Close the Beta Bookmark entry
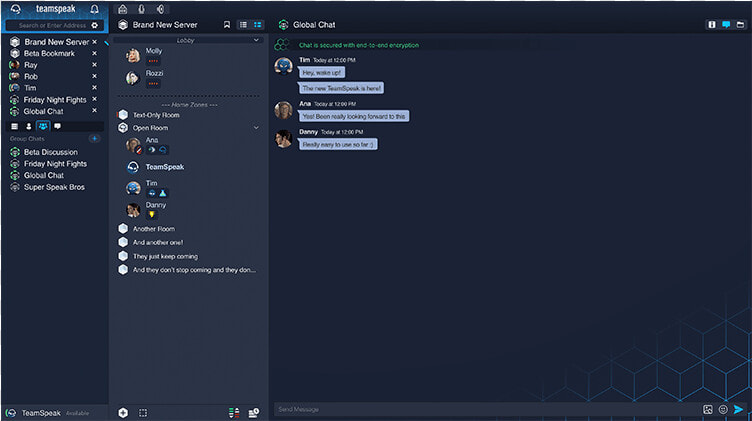The width and height of the screenshot is (752, 421). [94, 53]
